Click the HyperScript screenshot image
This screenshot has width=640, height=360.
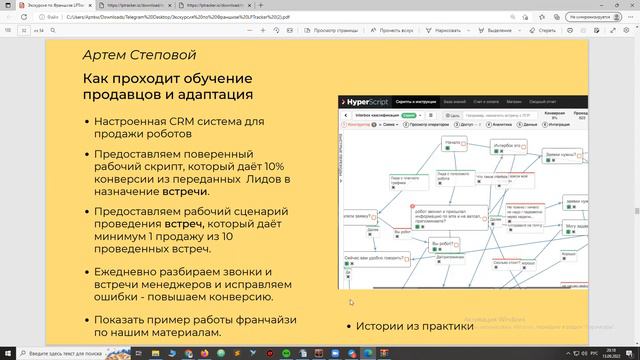click(x=463, y=192)
